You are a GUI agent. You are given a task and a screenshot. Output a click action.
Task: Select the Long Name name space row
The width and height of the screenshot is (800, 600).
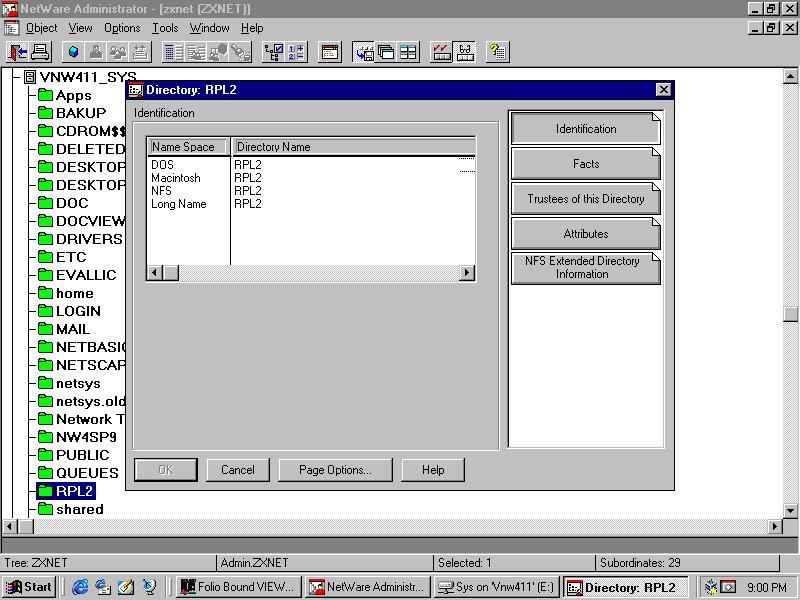pyautogui.click(x=310, y=204)
